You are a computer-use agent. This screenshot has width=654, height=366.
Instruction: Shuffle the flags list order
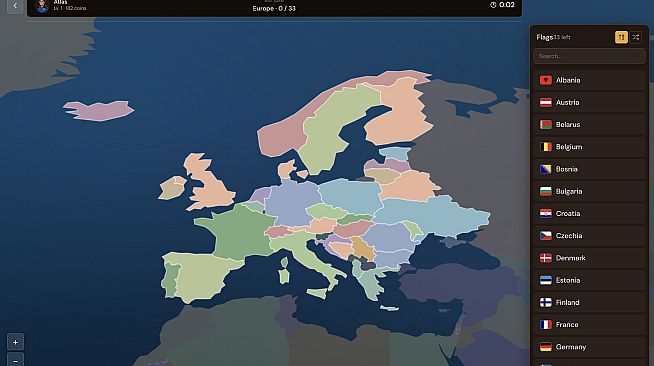pyautogui.click(x=636, y=38)
